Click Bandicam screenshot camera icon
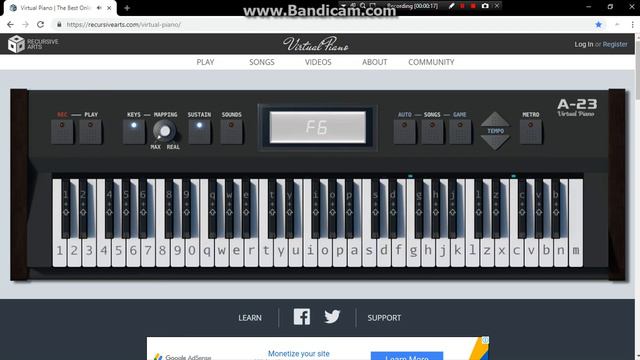Image resolution: width=640 pixels, height=360 pixels. point(485,6)
